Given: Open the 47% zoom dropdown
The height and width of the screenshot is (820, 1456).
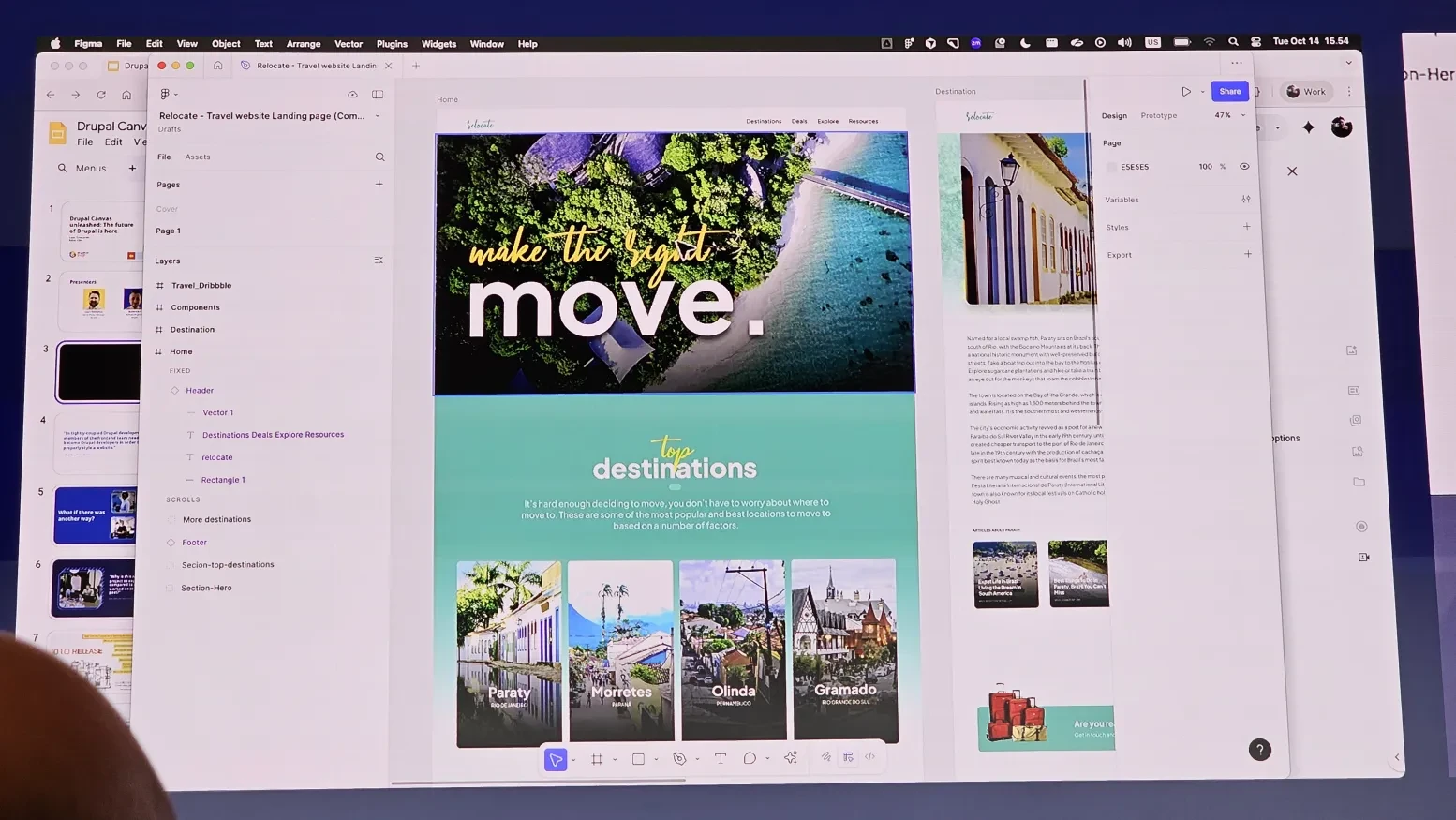Looking at the screenshot, I should [1229, 116].
